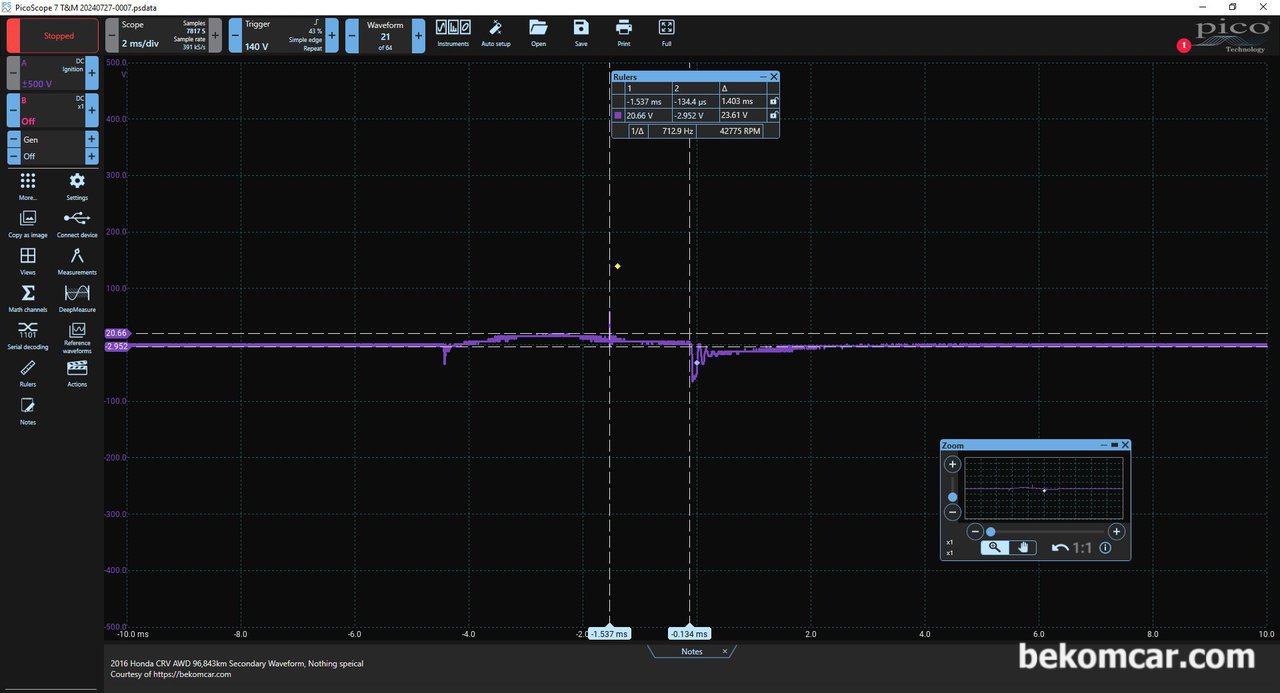Open Serial decoding

[28, 335]
